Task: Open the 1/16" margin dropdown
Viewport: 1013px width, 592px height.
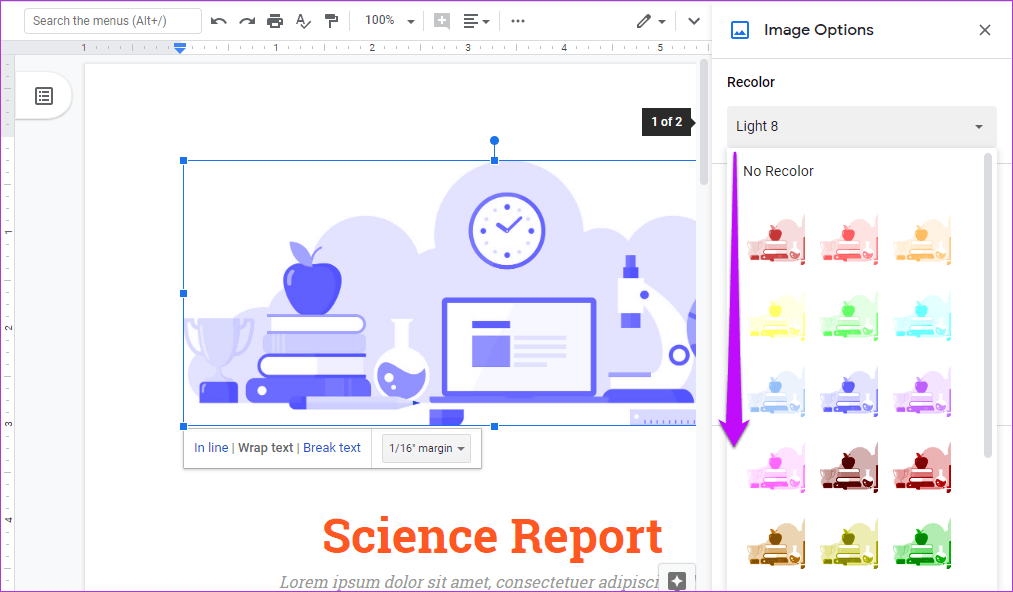Action: pyautogui.click(x=427, y=449)
